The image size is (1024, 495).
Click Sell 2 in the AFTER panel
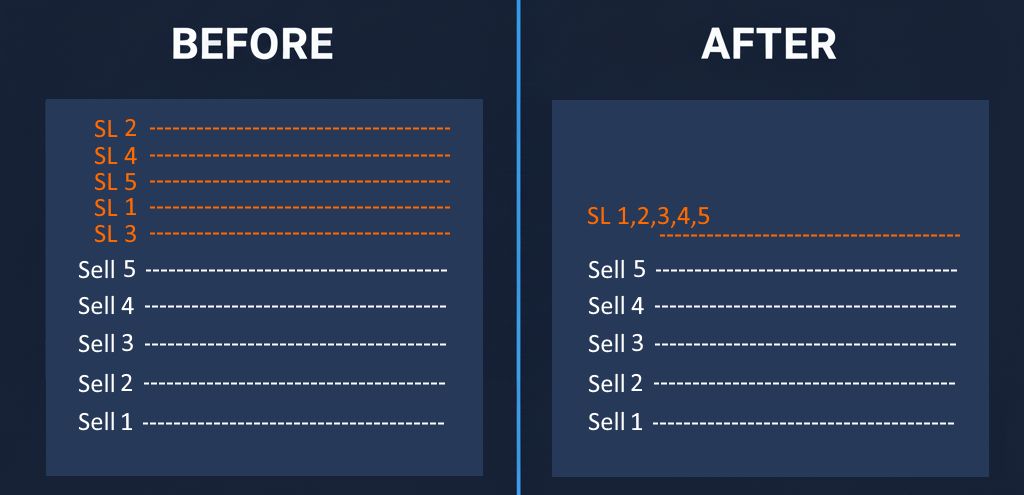[616, 383]
